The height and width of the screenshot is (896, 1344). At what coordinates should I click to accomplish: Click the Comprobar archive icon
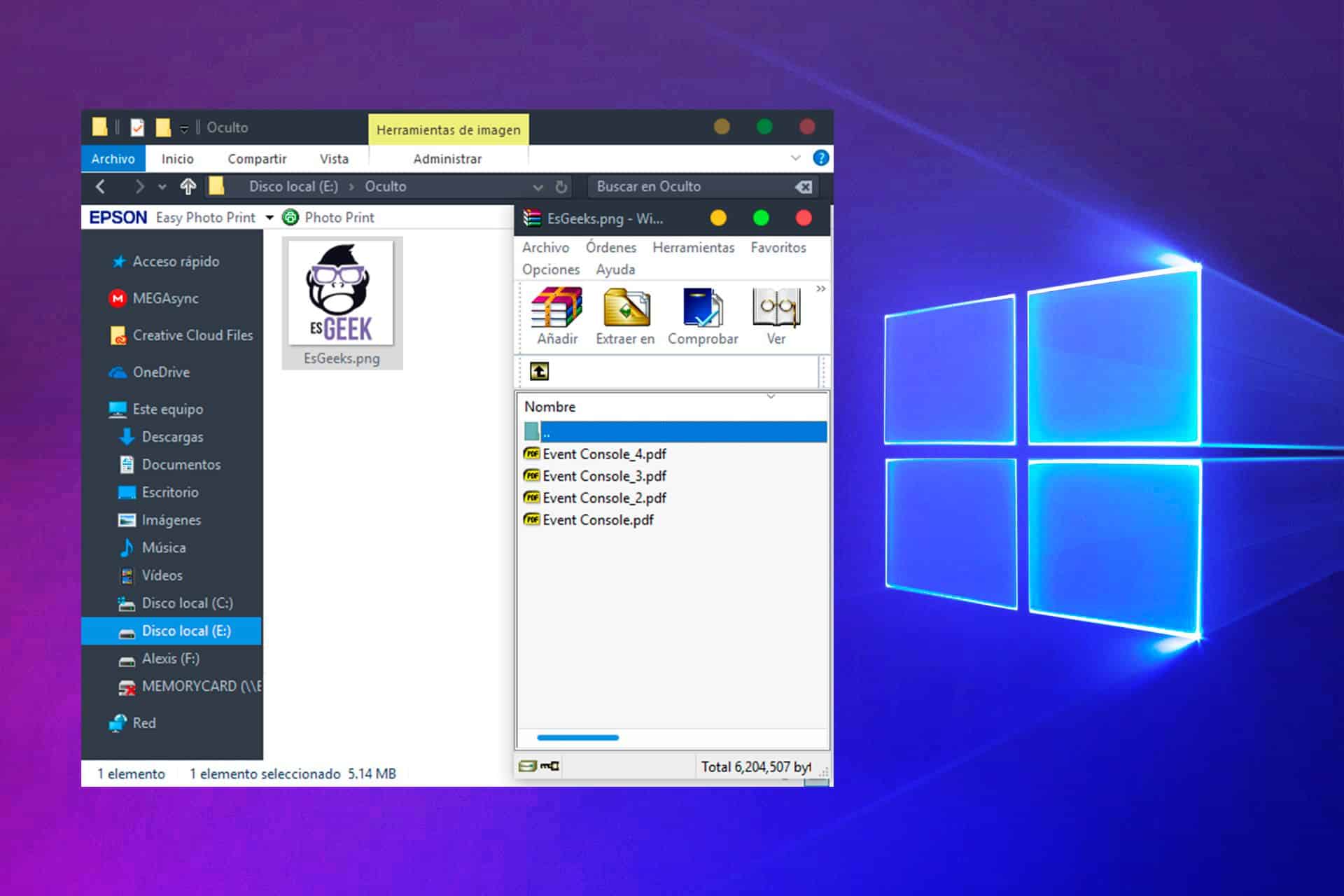[703, 309]
